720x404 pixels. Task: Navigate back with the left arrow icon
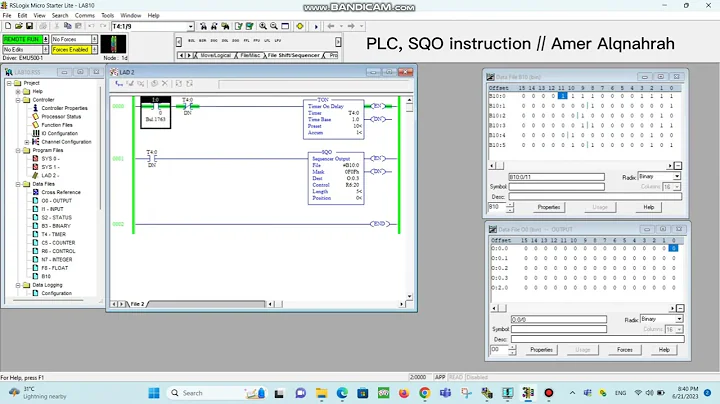tap(331, 26)
